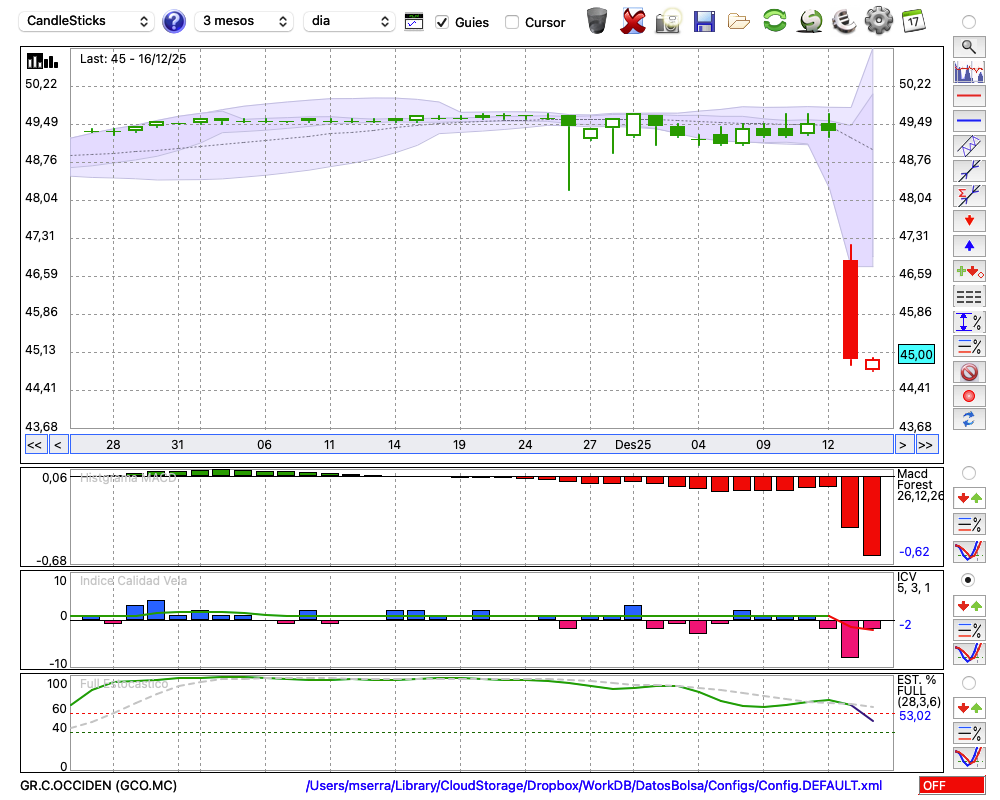1000x800 pixels.
Task: Select the red horizontal line tool
Action: pos(968,97)
